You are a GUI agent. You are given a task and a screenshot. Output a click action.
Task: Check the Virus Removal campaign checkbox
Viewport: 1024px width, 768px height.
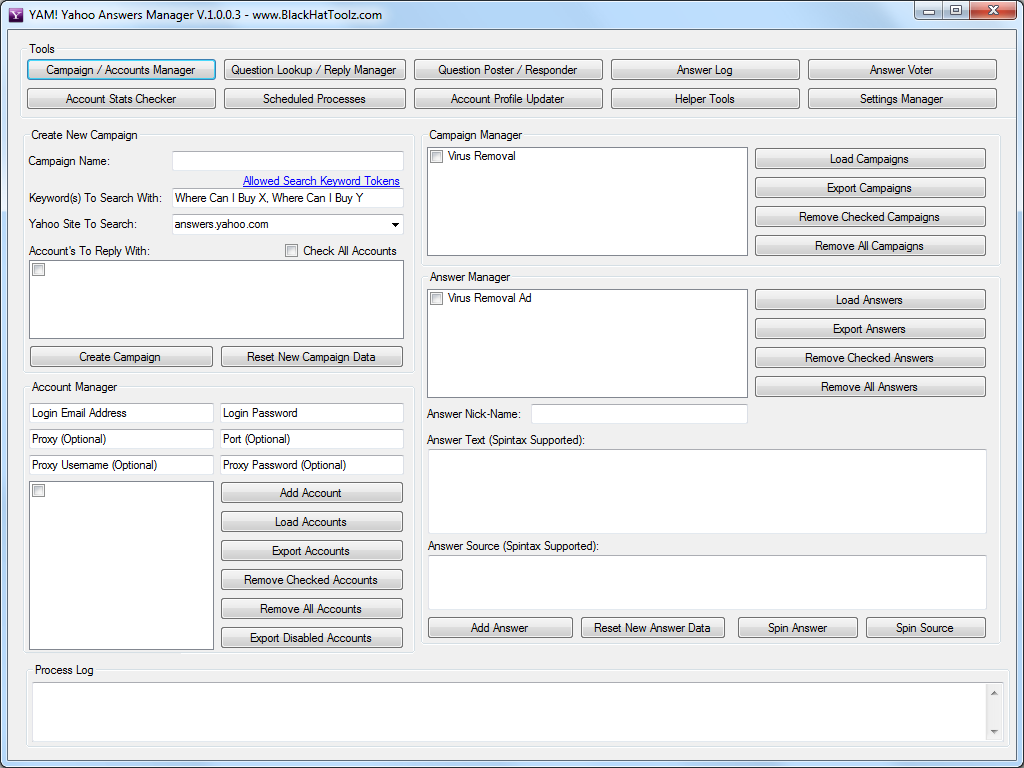436,157
